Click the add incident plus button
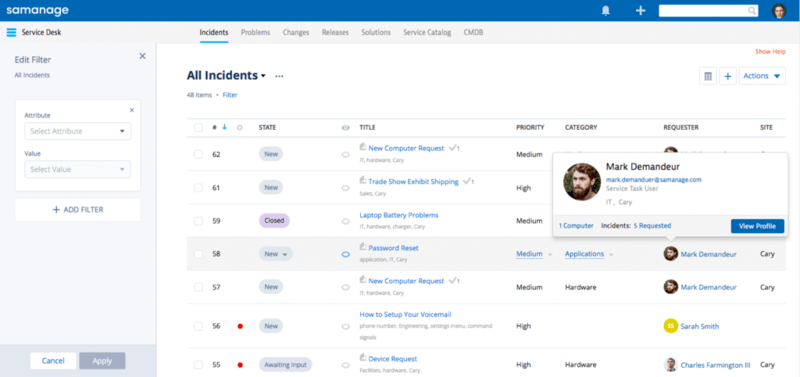Image resolution: width=800 pixels, height=377 pixels. [728, 76]
